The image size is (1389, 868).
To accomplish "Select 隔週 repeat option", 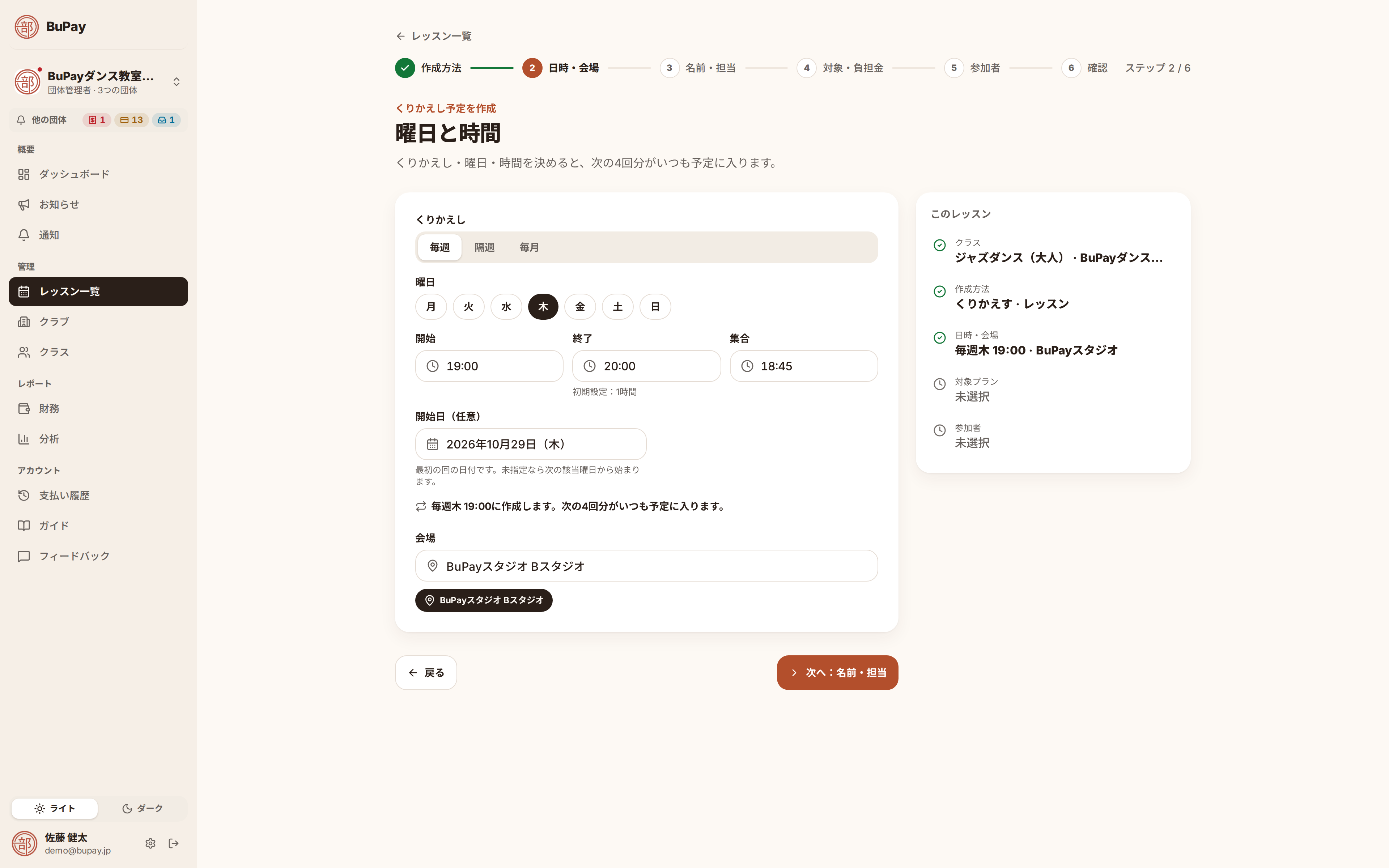I will pyautogui.click(x=484, y=247).
